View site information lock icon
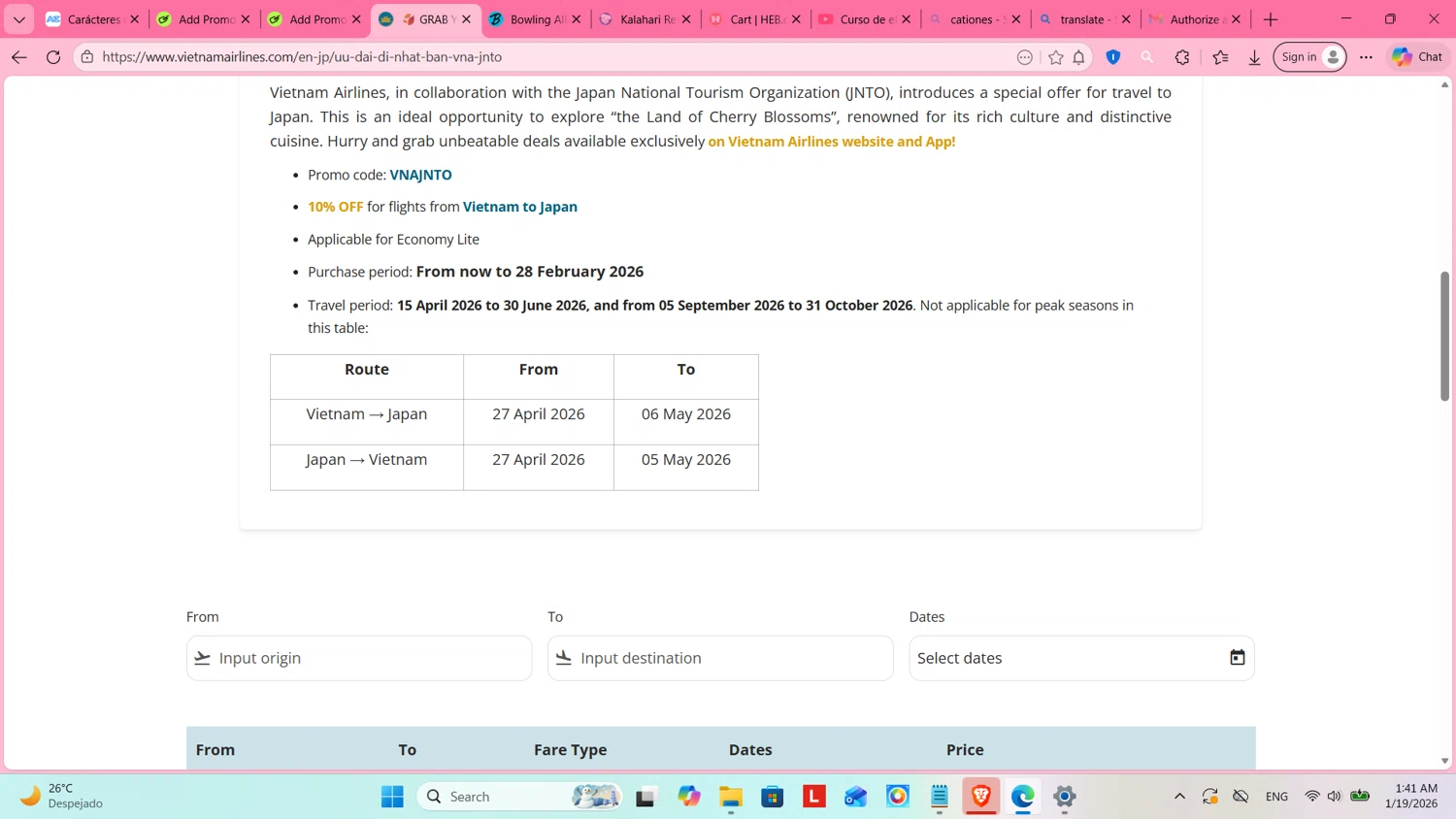 pyautogui.click(x=87, y=57)
